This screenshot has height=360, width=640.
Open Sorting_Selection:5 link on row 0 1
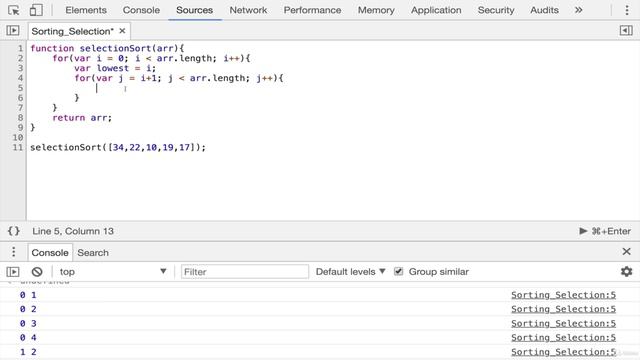563,295
